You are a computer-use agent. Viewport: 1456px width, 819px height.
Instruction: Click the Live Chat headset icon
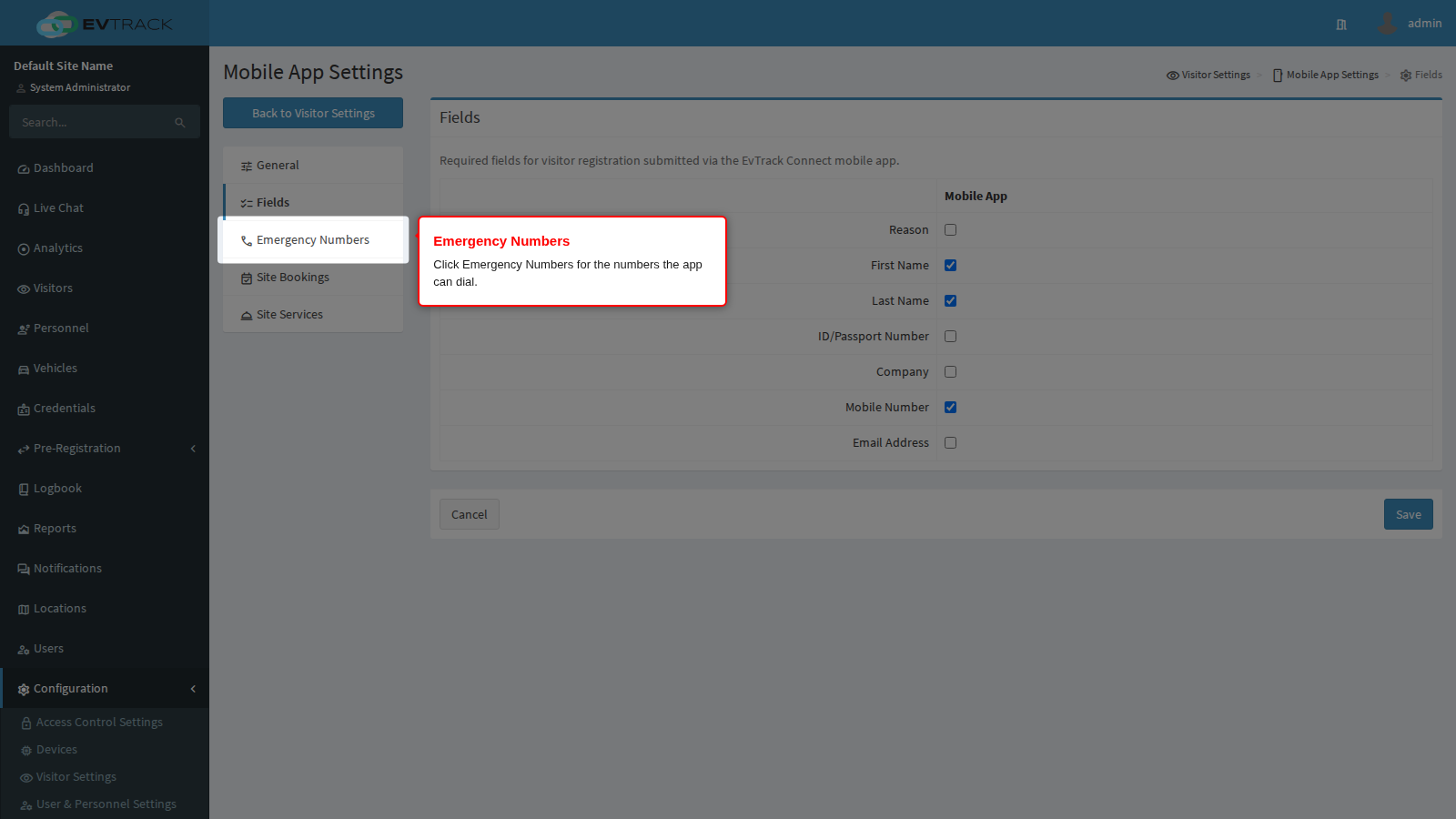point(24,209)
